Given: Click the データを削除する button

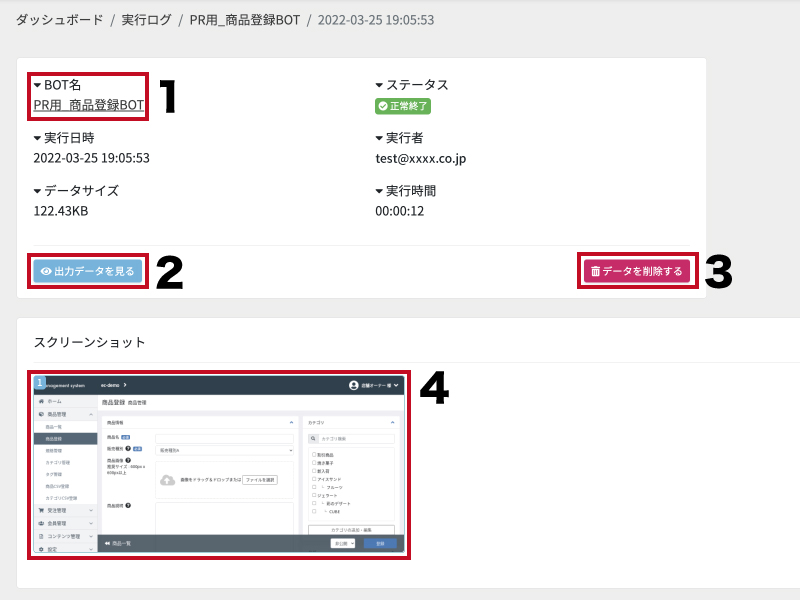Looking at the screenshot, I should [637, 271].
